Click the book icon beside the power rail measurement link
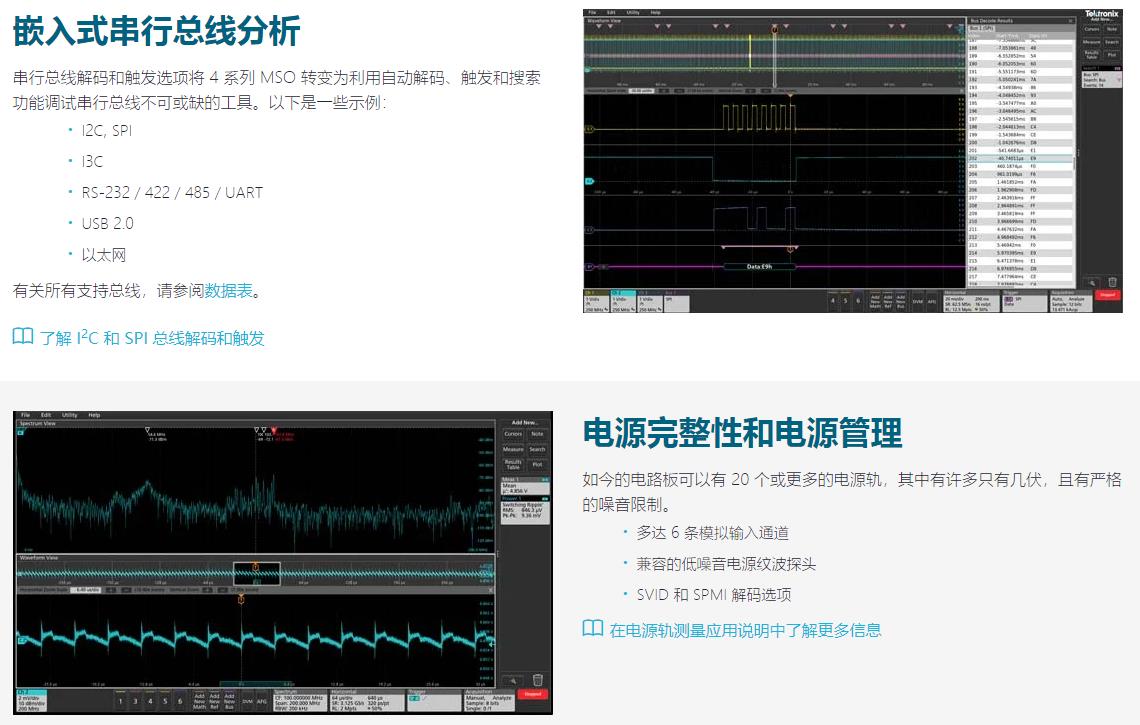The image size is (1140, 725). click(593, 629)
